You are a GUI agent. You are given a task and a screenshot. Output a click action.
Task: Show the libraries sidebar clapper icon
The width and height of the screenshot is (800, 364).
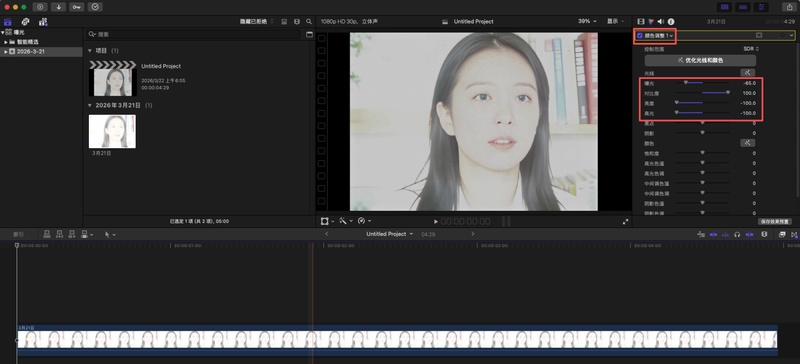(8, 22)
